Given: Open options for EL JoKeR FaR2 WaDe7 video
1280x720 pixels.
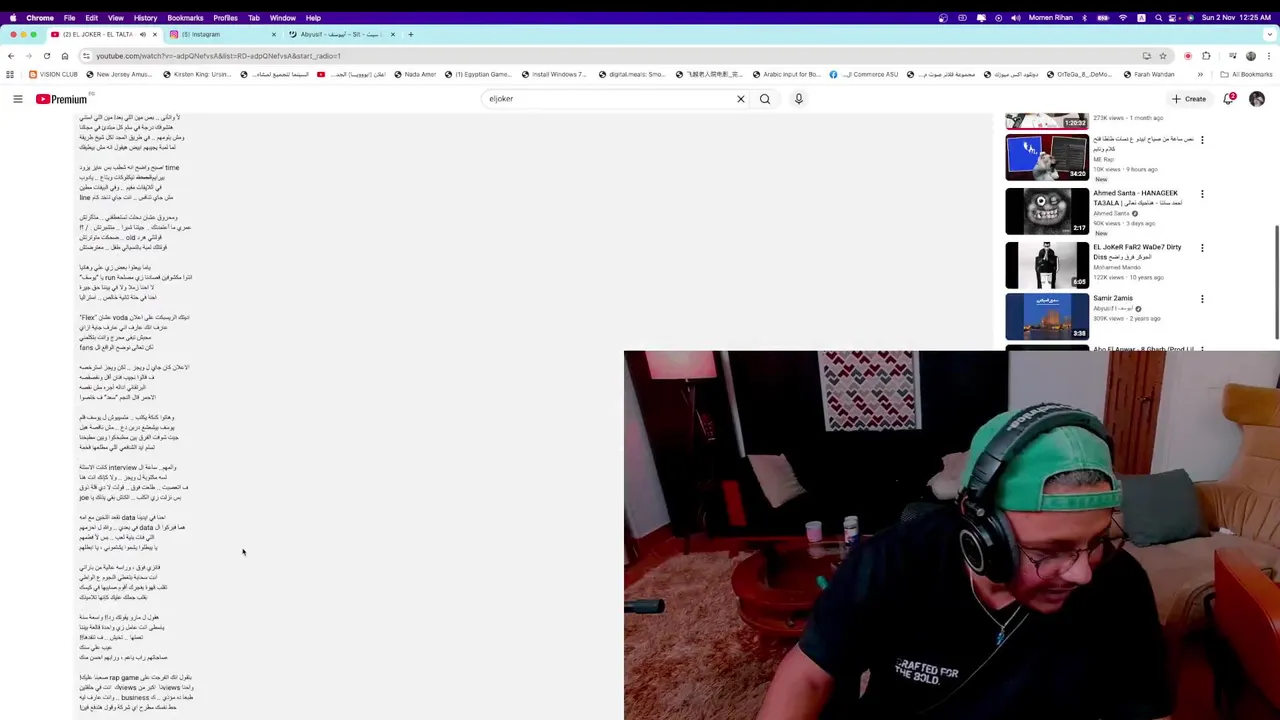Looking at the screenshot, I should [1202, 248].
